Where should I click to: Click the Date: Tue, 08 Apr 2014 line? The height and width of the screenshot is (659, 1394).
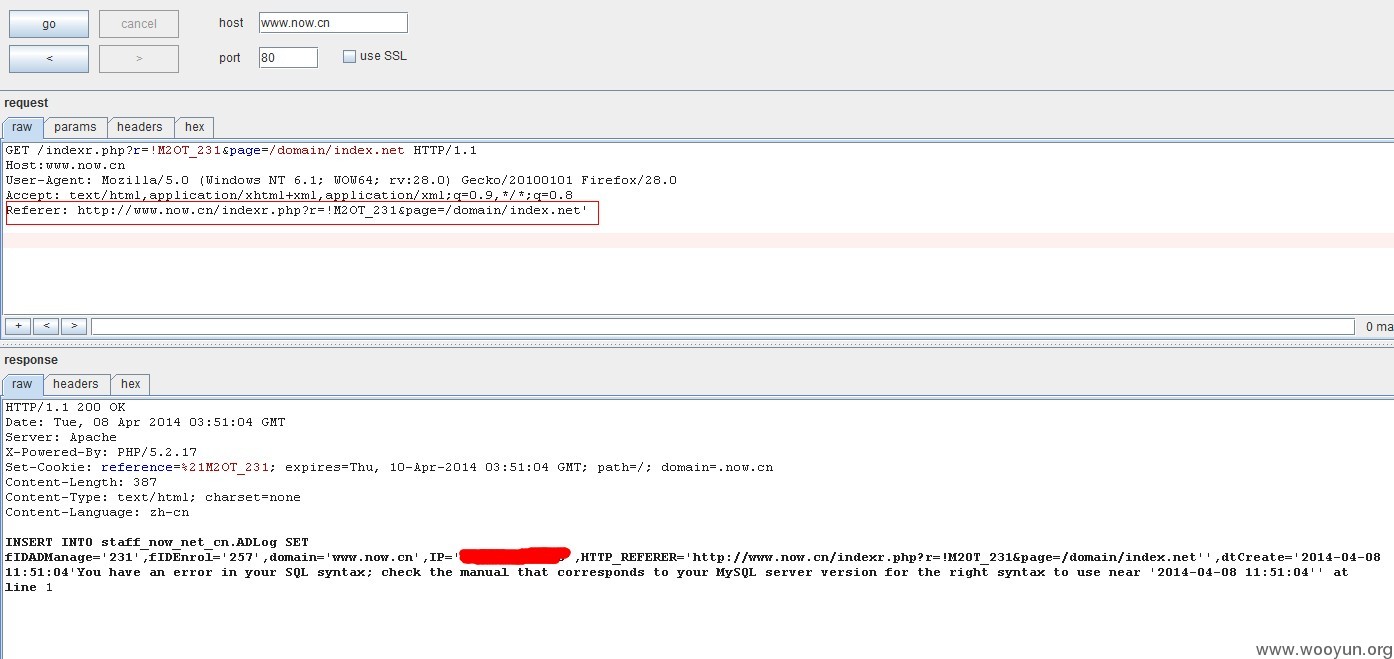[145, 423]
